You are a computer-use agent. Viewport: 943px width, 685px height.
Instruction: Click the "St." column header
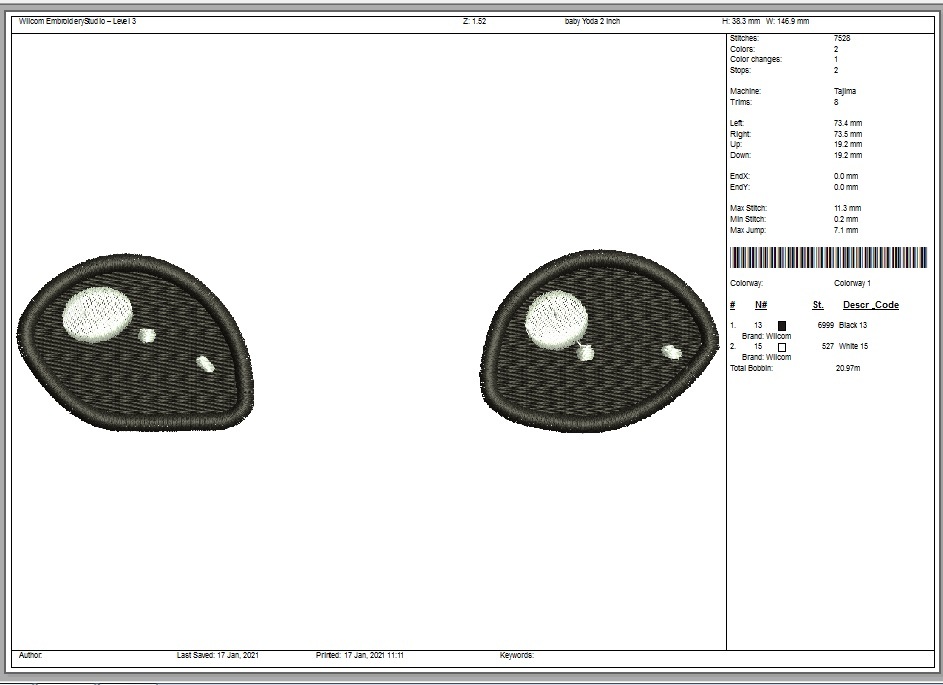(x=818, y=305)
